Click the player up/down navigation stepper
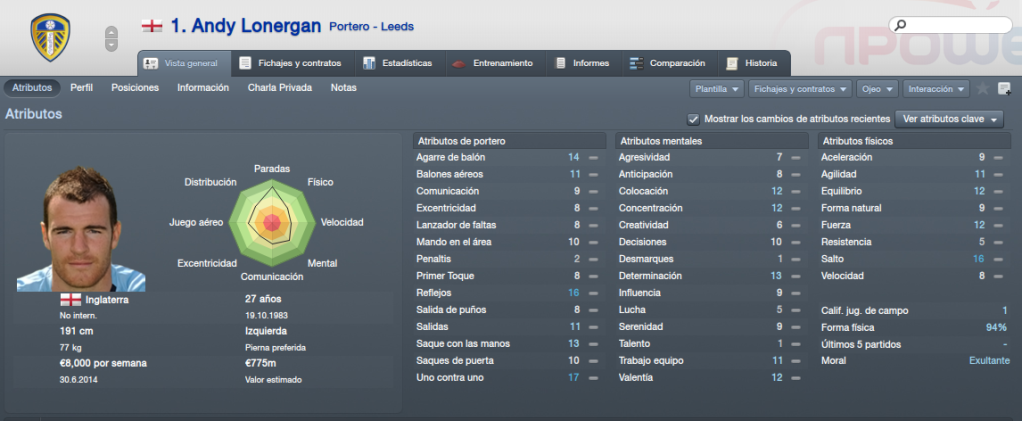The height and width of the screenshot is (421, 1022). (111, 38)
